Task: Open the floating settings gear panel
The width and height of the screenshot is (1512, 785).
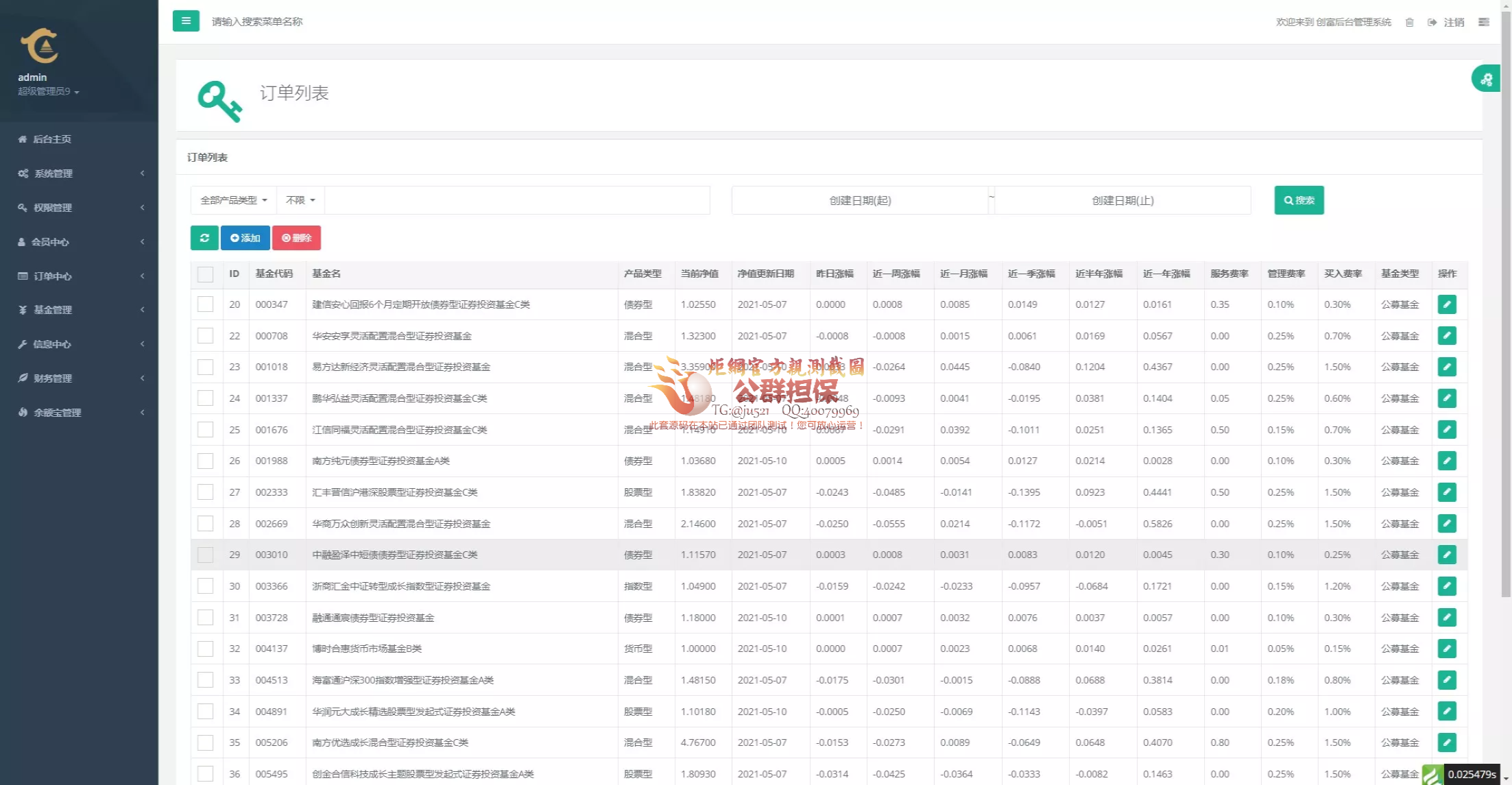Action: click(x=1486, y=80)
